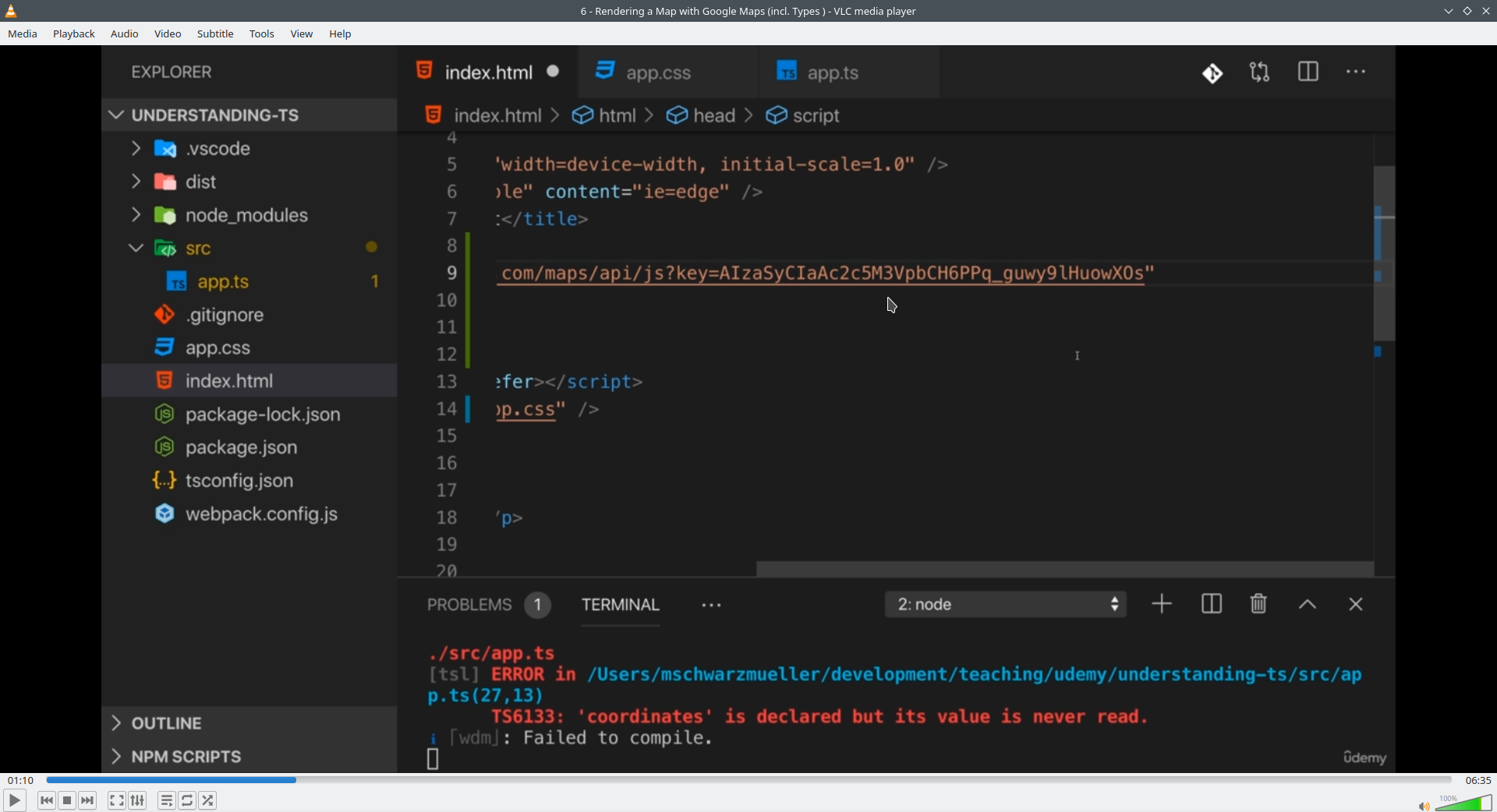Screen dimensions: 1497x812
Task: Skip to the next media track
Action: [x=88, y=800]
